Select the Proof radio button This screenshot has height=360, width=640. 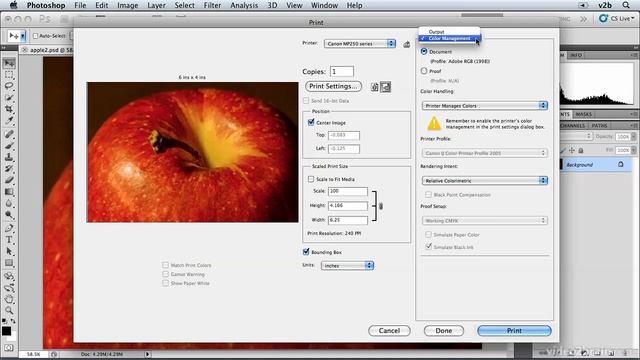(x=424, y=71)
